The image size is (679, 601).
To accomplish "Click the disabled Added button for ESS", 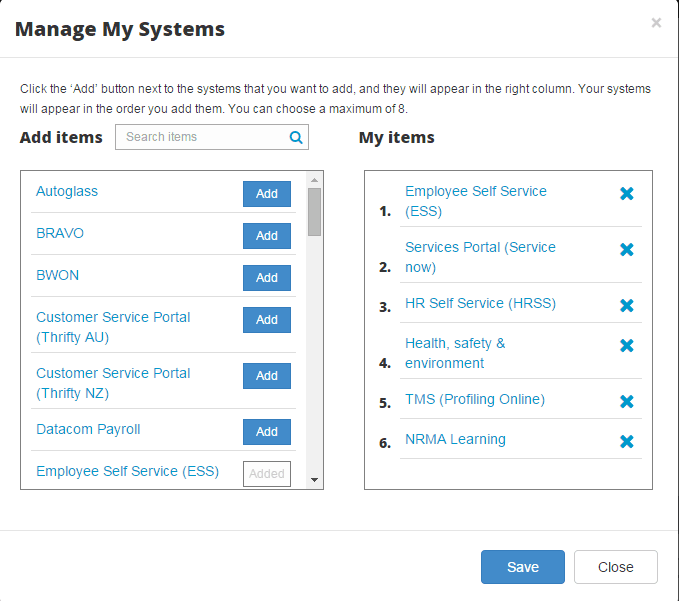I will coord(267,474).
